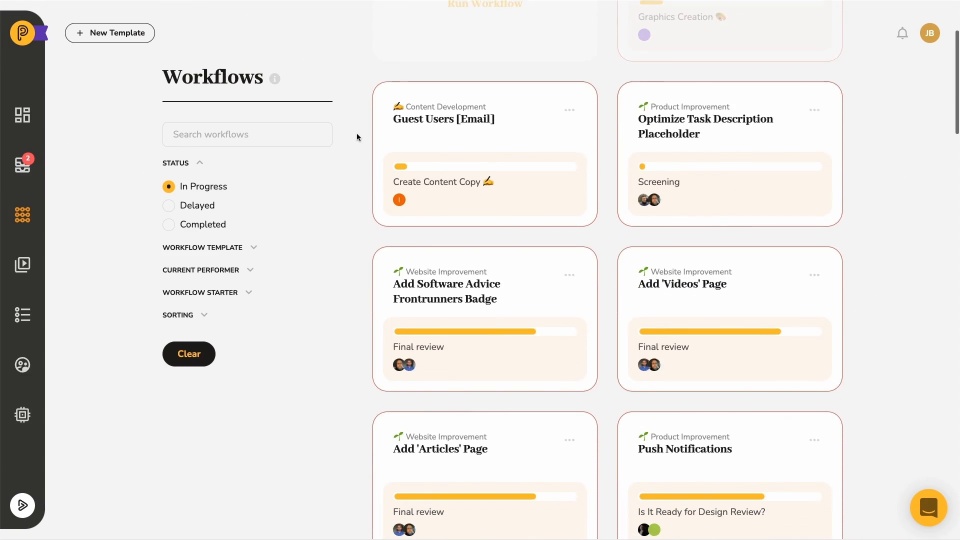
Task: Open Optimize Task Description Placeholder workflow
Action: tap(705, 126)
